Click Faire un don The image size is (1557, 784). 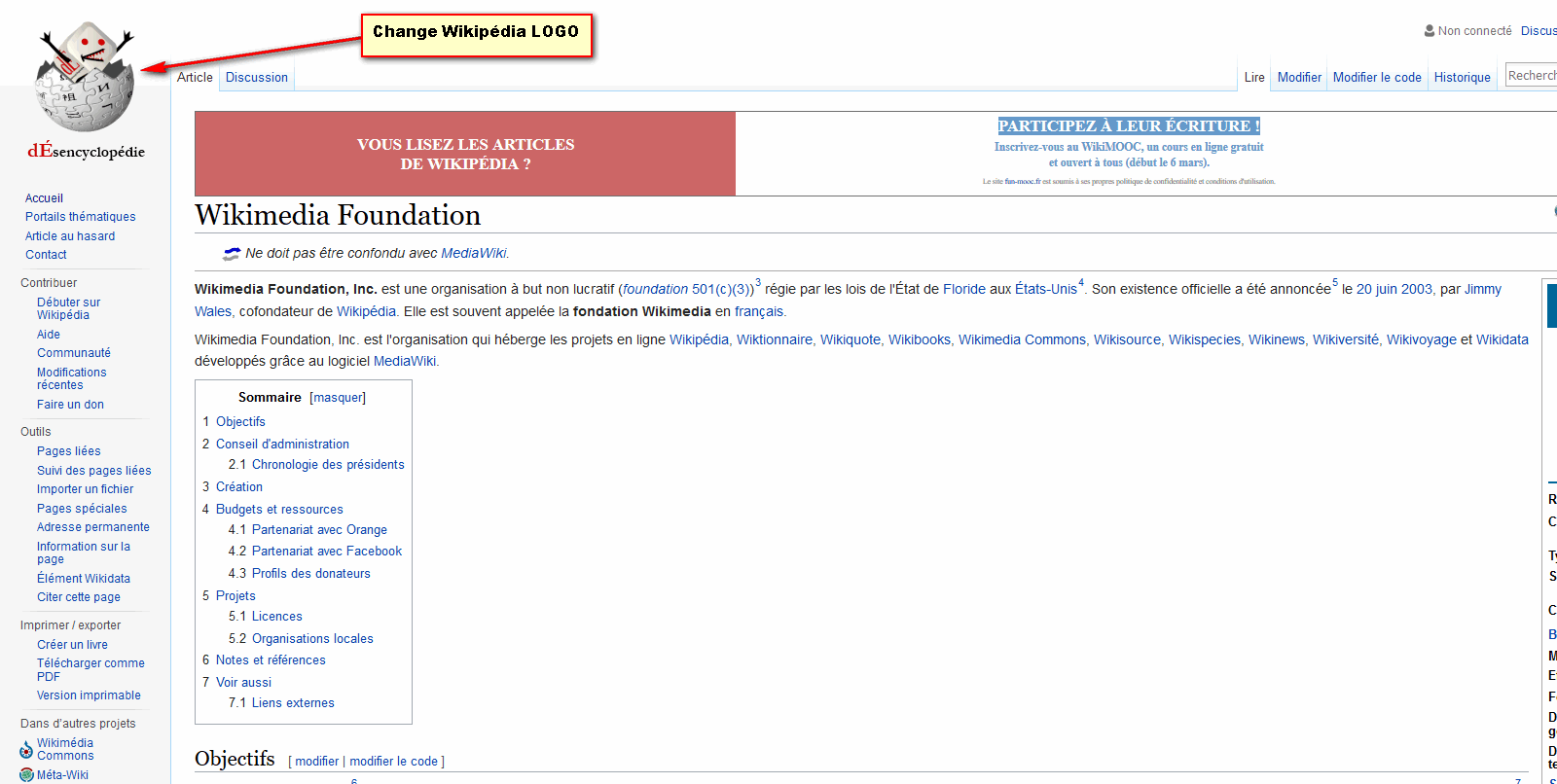click(70, 405)
